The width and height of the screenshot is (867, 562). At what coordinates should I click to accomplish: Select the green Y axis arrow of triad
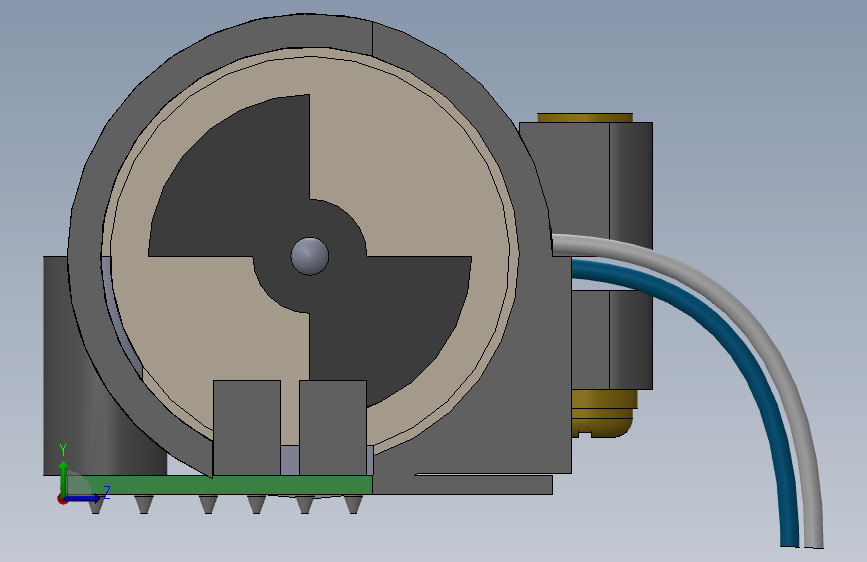coord(64,478)
